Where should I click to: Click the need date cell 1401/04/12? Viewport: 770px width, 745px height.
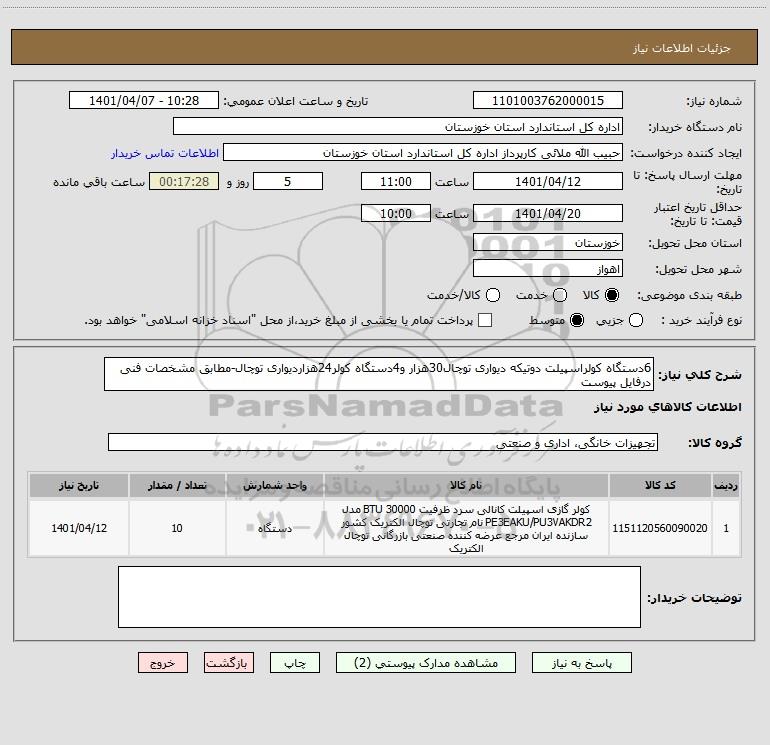pos(79,528)
